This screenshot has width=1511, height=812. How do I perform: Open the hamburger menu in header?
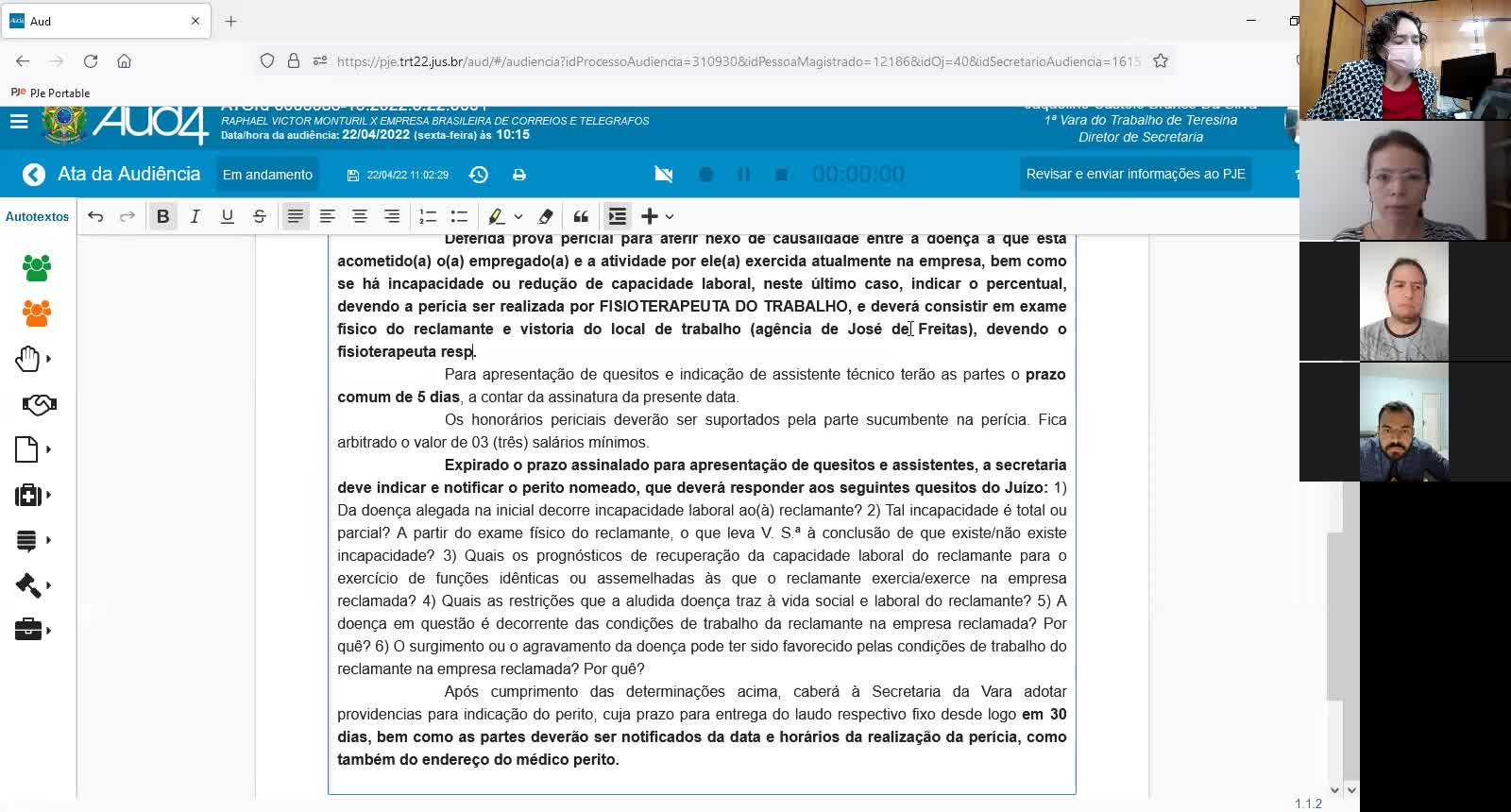[x=19, y=122]
